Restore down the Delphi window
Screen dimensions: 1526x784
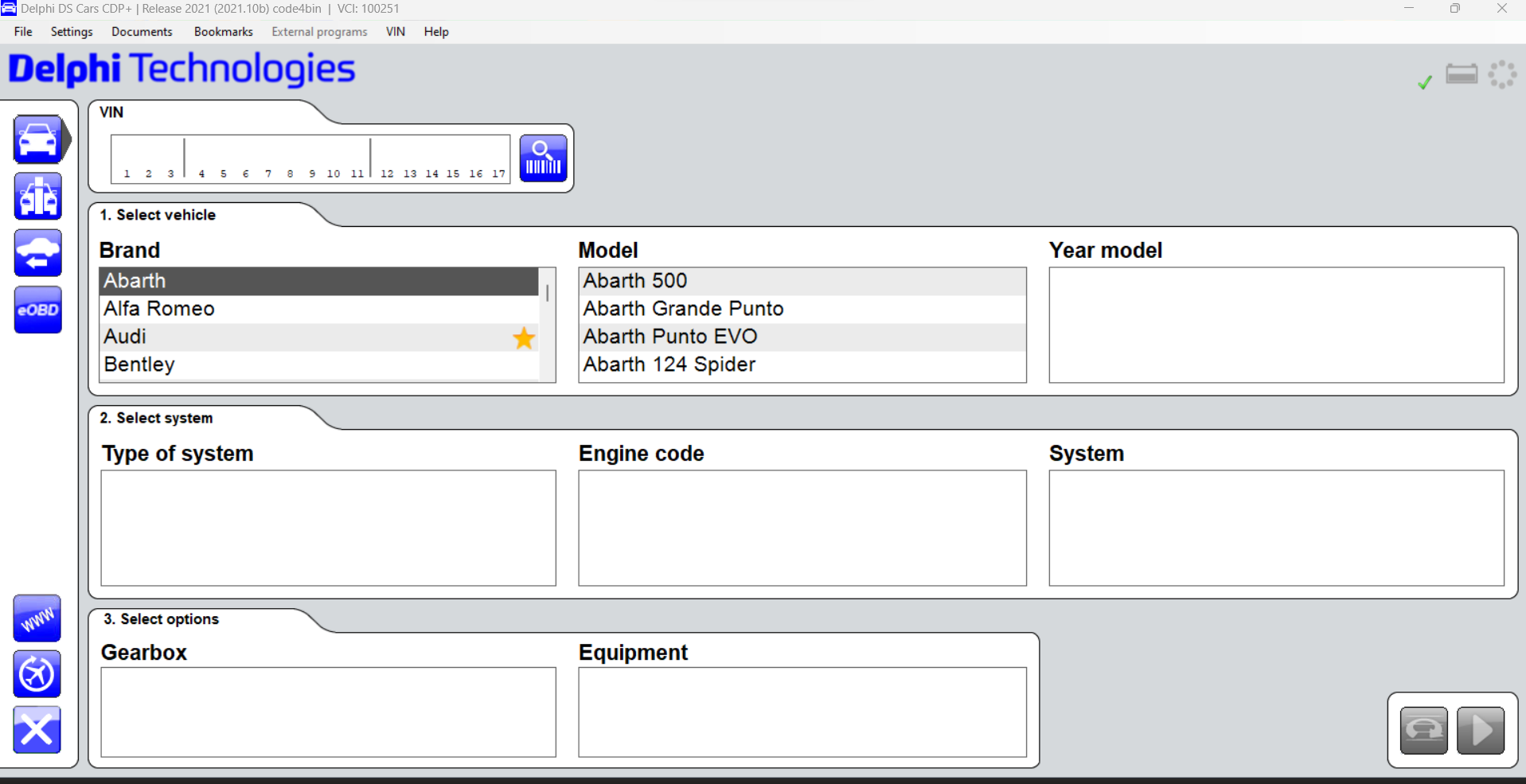[x=1455, y=9]
